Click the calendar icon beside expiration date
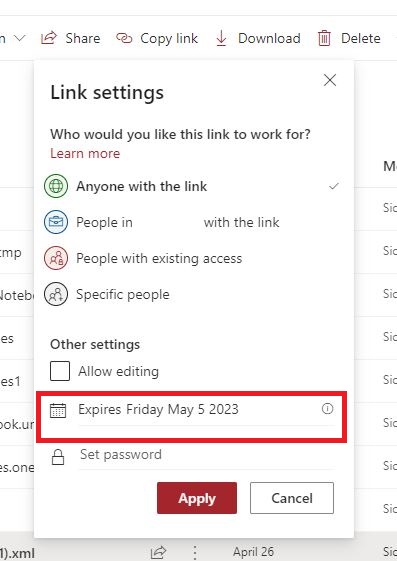This screenshot has width=397, height=561. coord(58,410)
